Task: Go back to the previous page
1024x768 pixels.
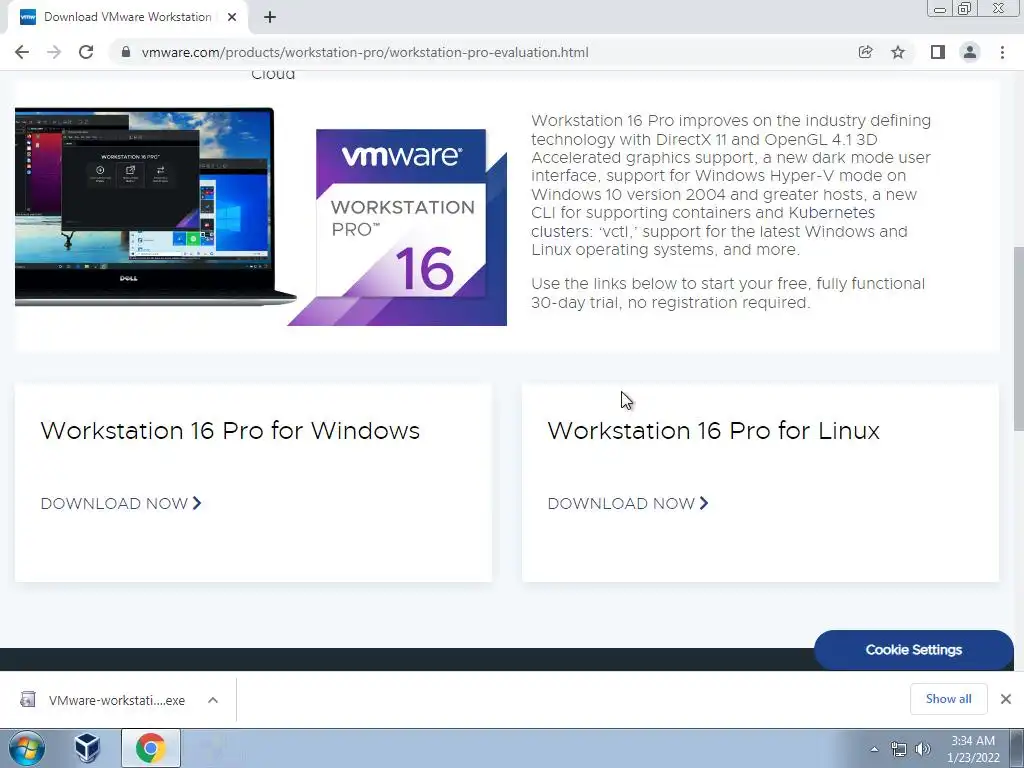Action: 22,52
